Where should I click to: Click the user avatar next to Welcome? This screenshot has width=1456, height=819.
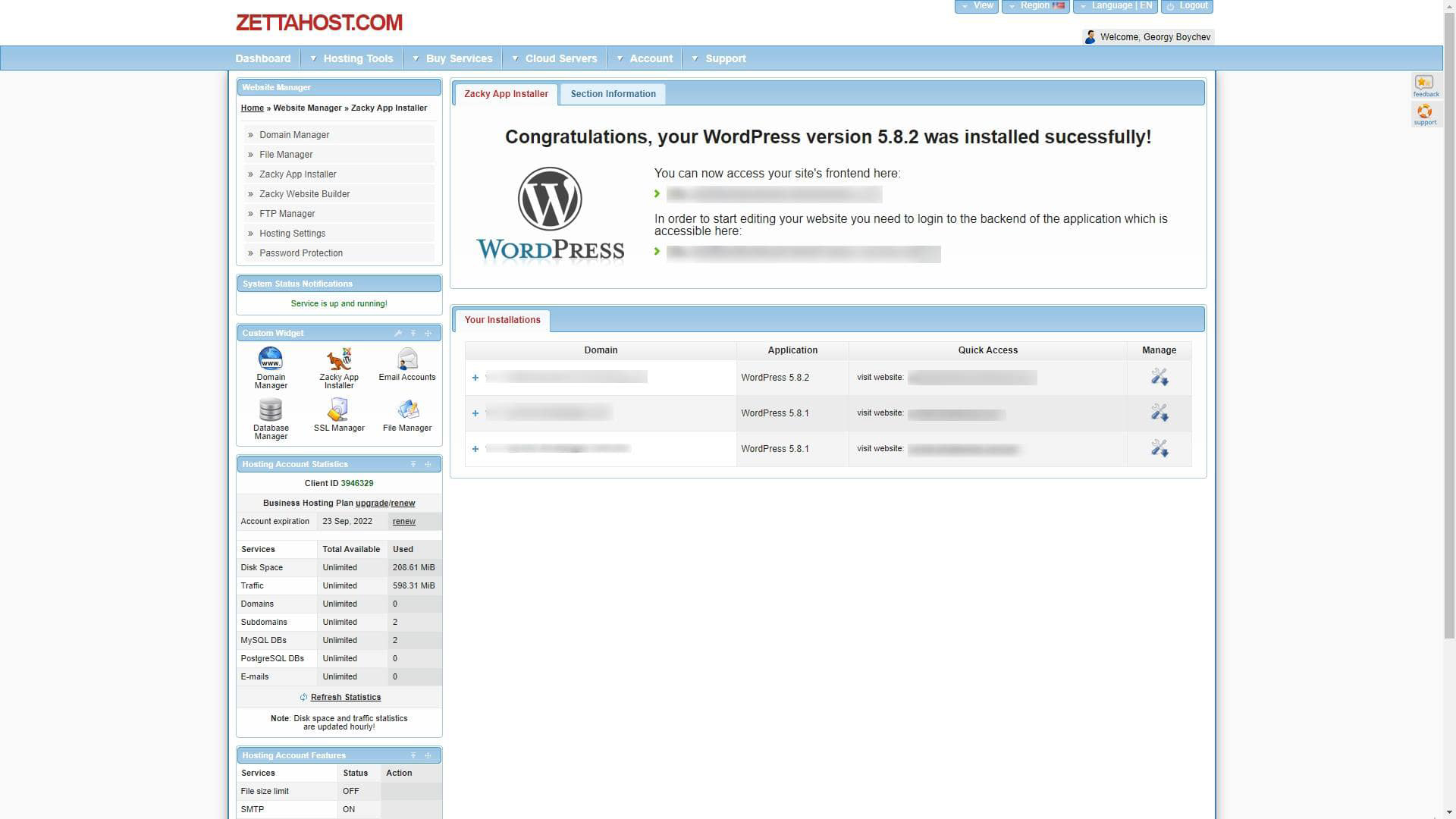[x=1090, y=37]
